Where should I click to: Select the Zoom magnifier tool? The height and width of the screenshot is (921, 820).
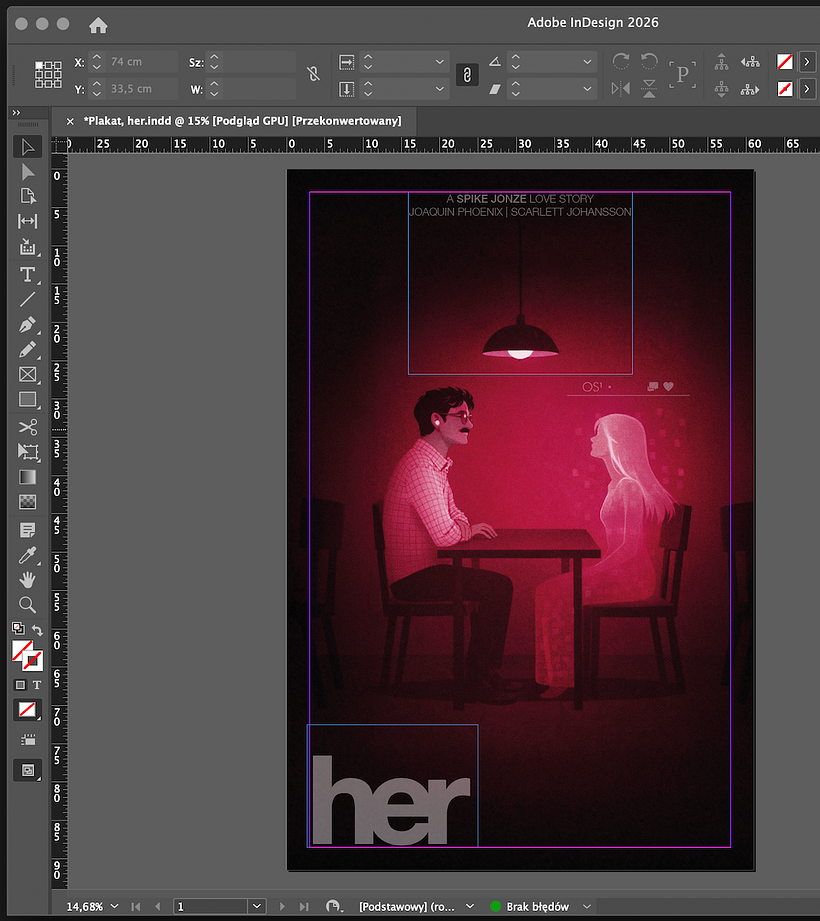pos(27,605)
